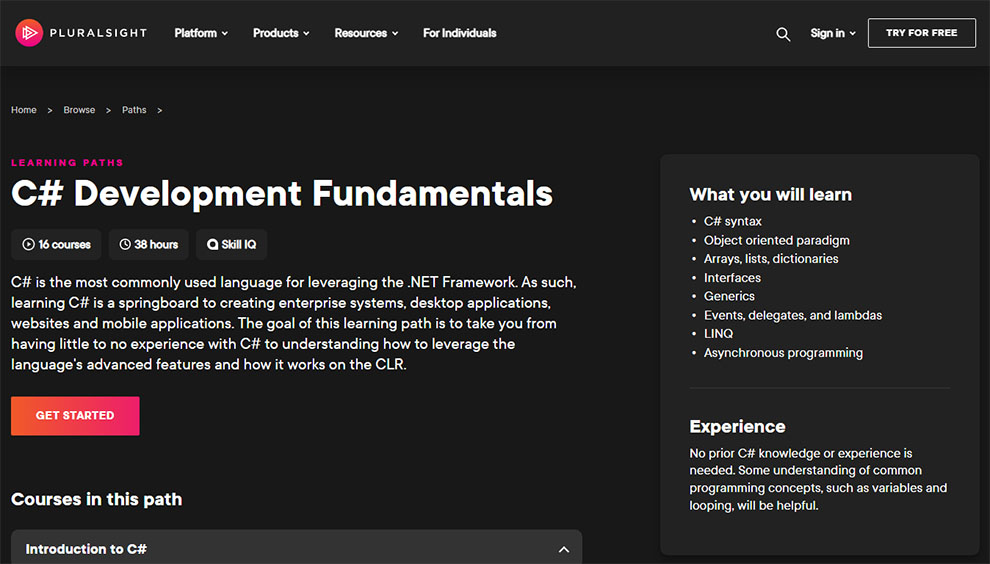The width and height of the screenshot is (990, 564).
Task: Open the search magnifier icon
Action: (783, 34)
